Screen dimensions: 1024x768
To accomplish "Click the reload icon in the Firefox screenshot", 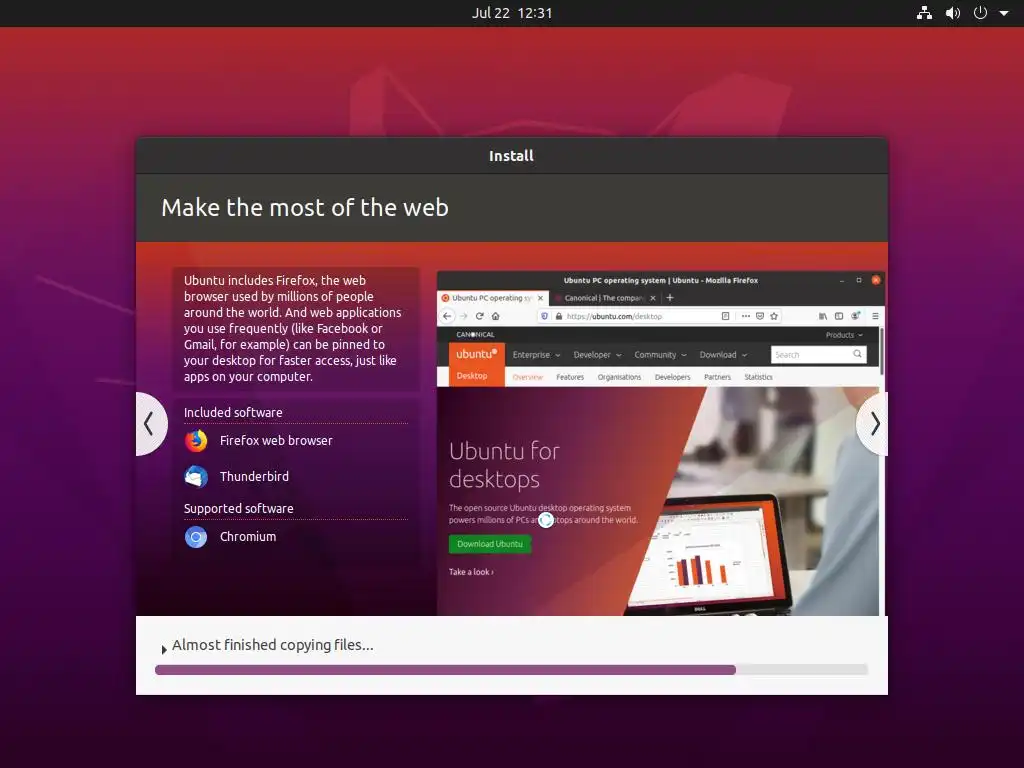I will (479, 316).
